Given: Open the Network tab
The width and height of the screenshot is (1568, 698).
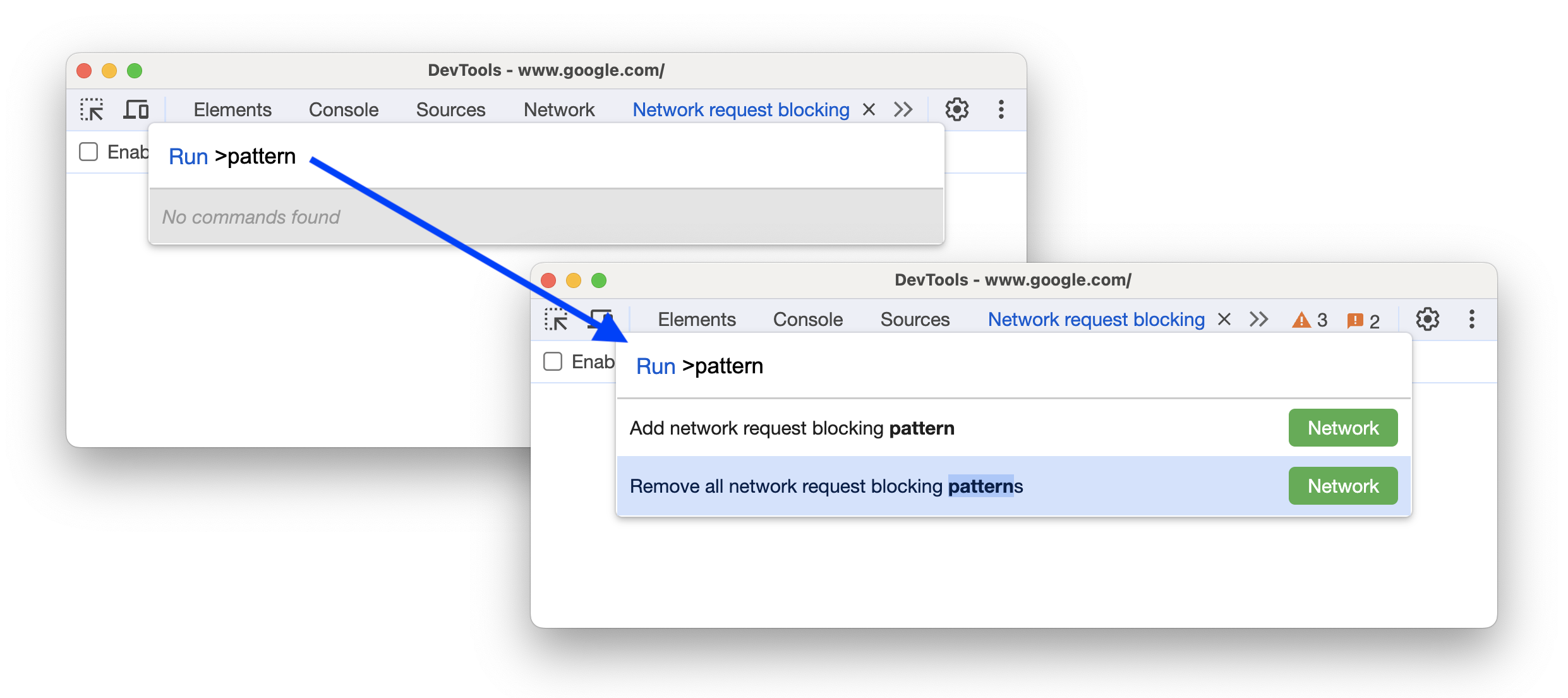Looking at the screenshot, I should [x=558, y=110].
